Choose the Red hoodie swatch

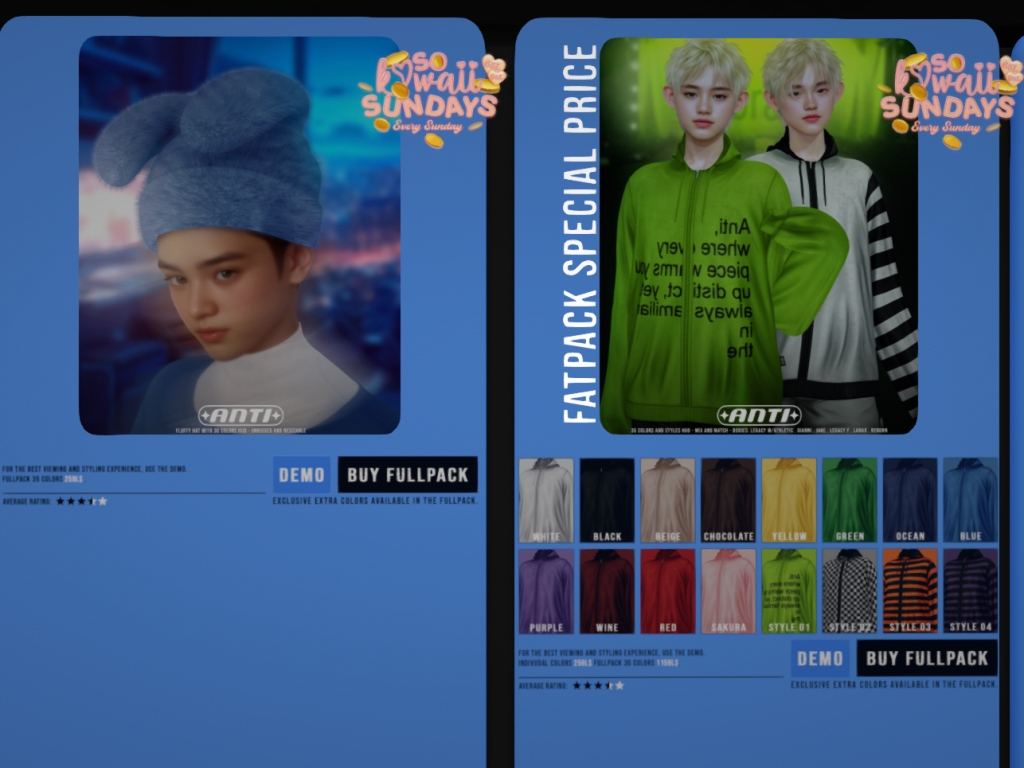(667, 591)
